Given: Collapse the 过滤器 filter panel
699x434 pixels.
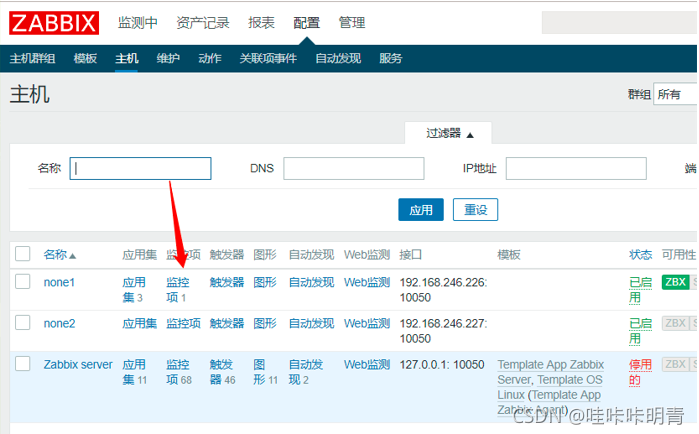Looking at the screenshot, I should [x=449, y=133].
